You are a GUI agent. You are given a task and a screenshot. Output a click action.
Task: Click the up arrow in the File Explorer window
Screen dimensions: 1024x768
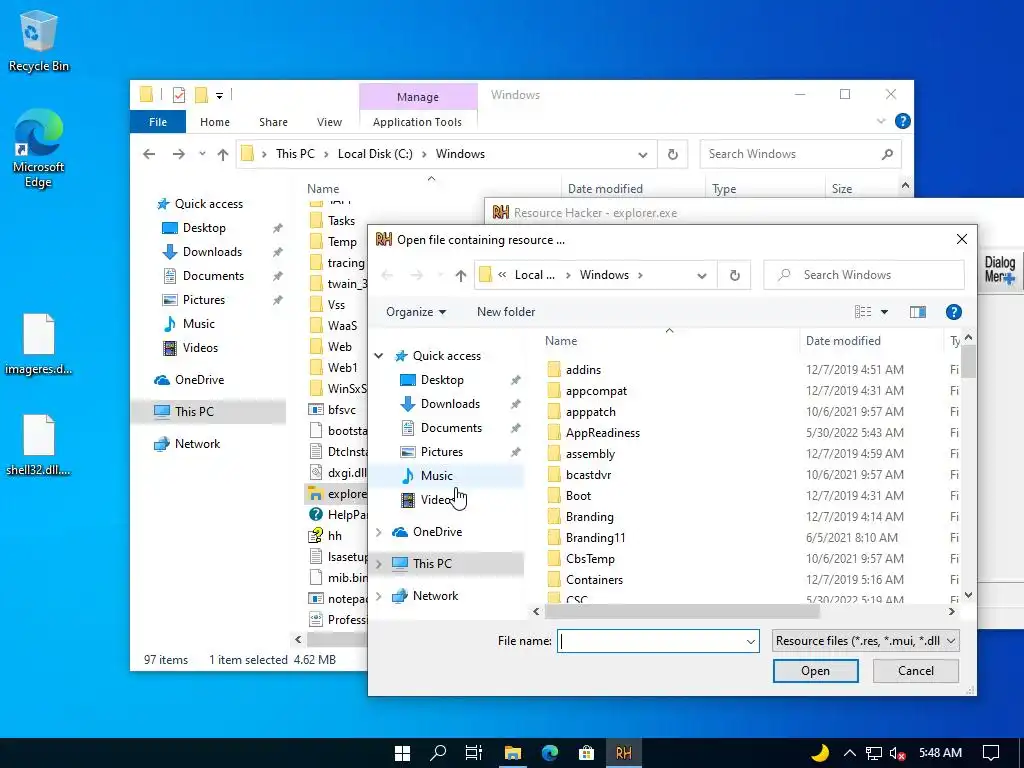pyautogui.click(x=223, y=154)
